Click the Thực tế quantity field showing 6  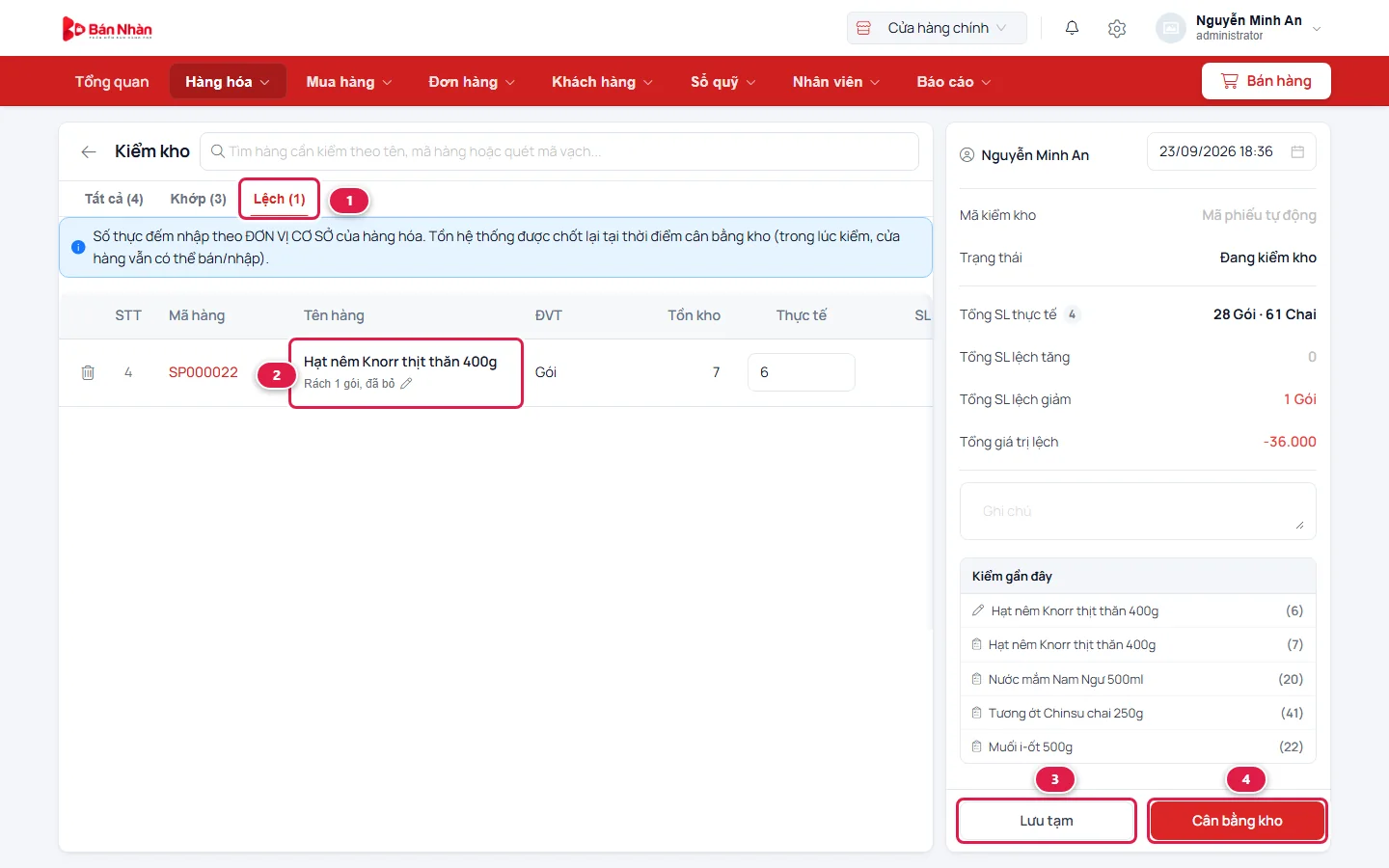tap(802, 372)
